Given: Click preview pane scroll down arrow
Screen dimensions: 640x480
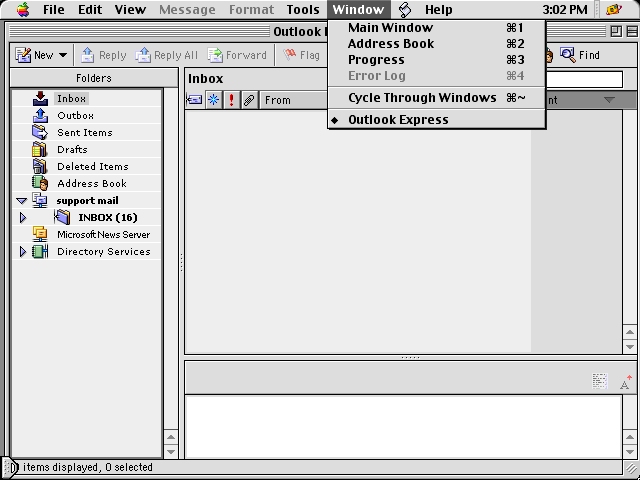Looking at the screenshot, I should pos(630,451).
